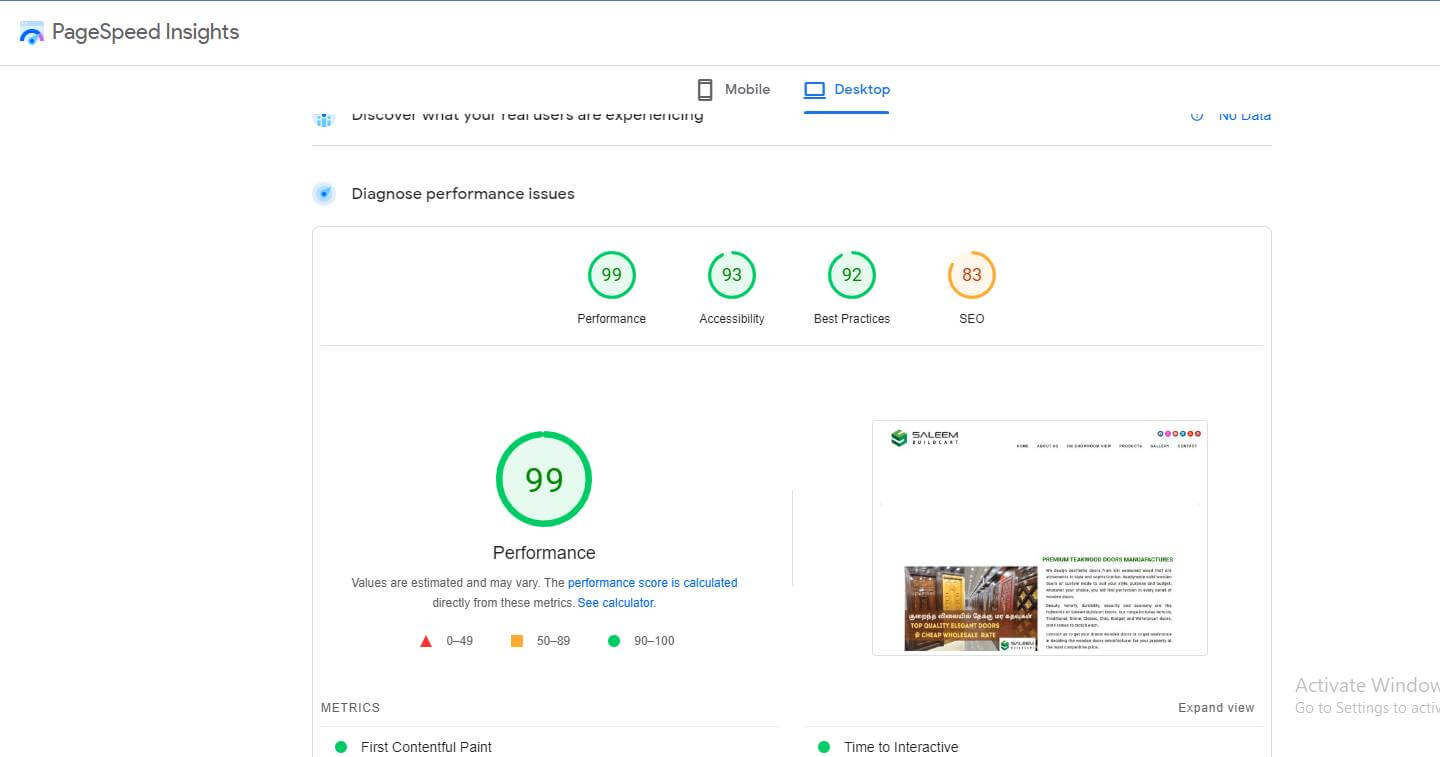Open the See calculator link
Screen dimensions: 1440x757
(615, 603)
